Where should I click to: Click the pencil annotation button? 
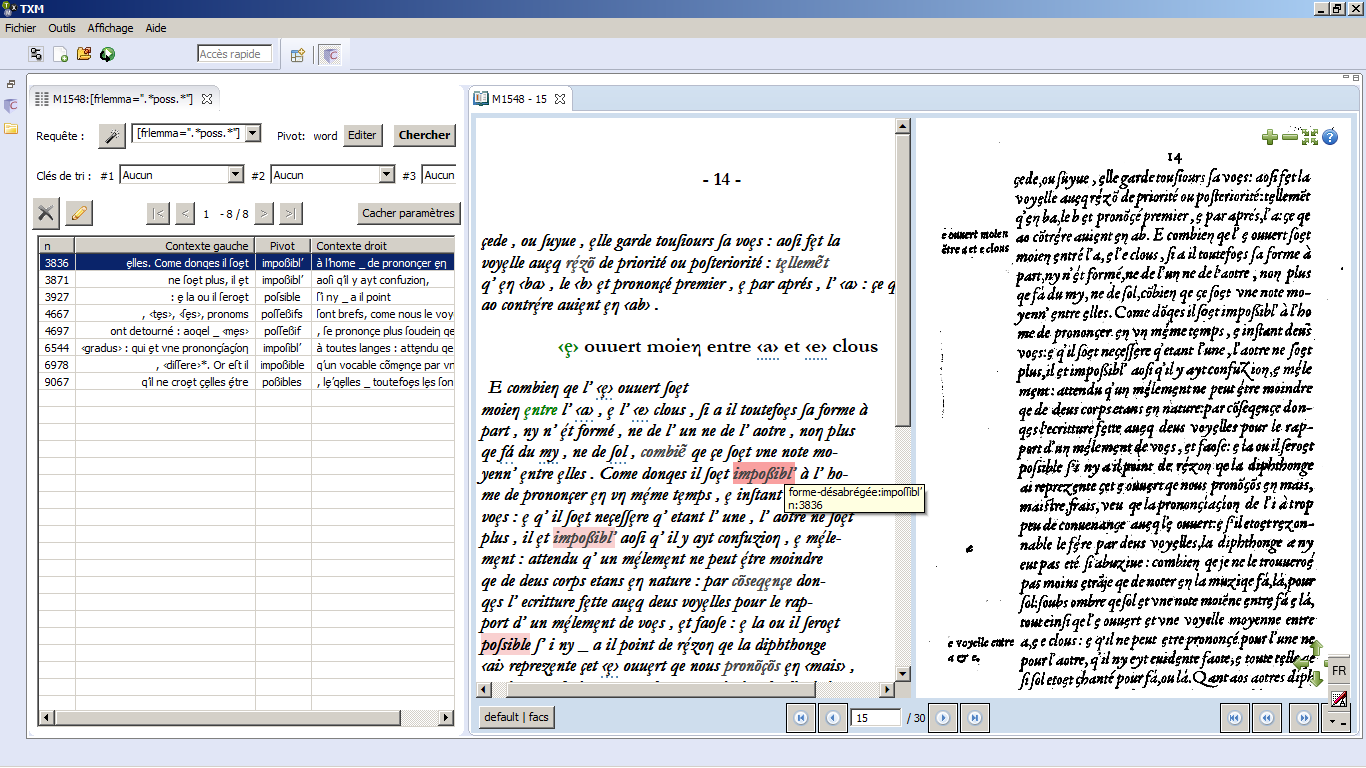tap(79, 212)
